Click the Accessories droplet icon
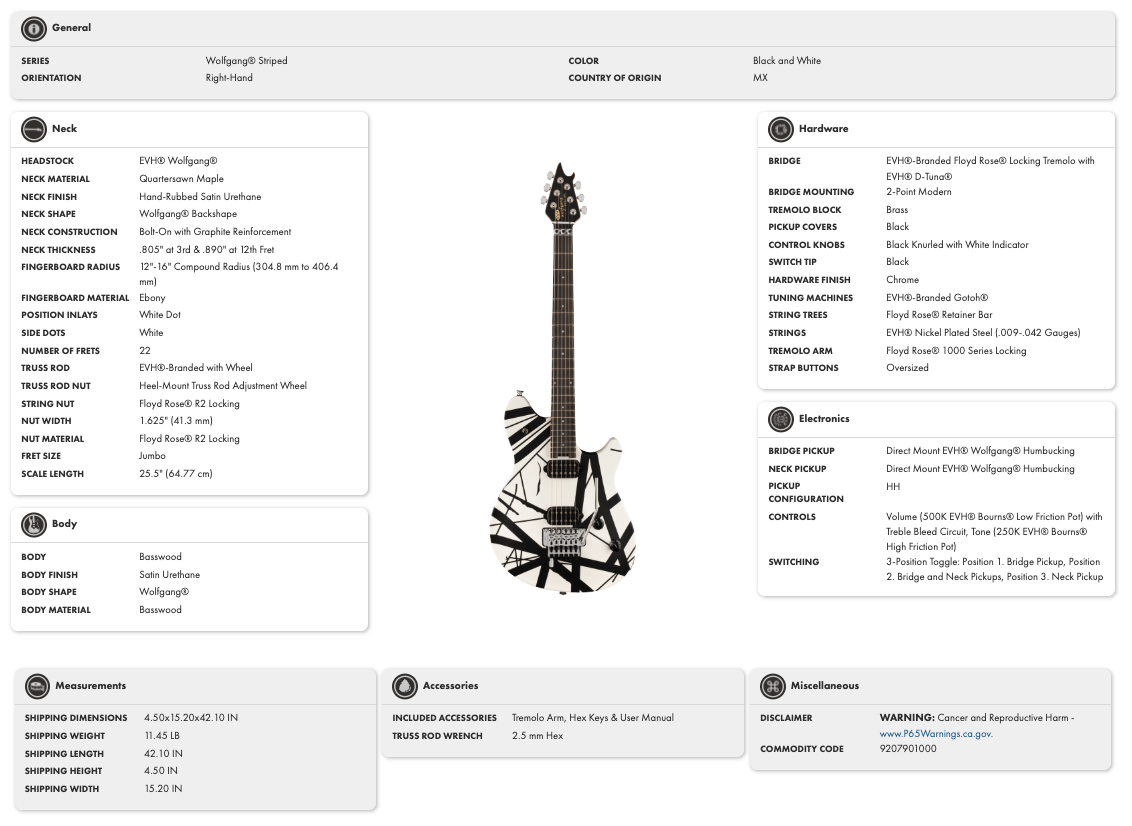The width and height of the screenshot is (1132, 826). [404, 686]
